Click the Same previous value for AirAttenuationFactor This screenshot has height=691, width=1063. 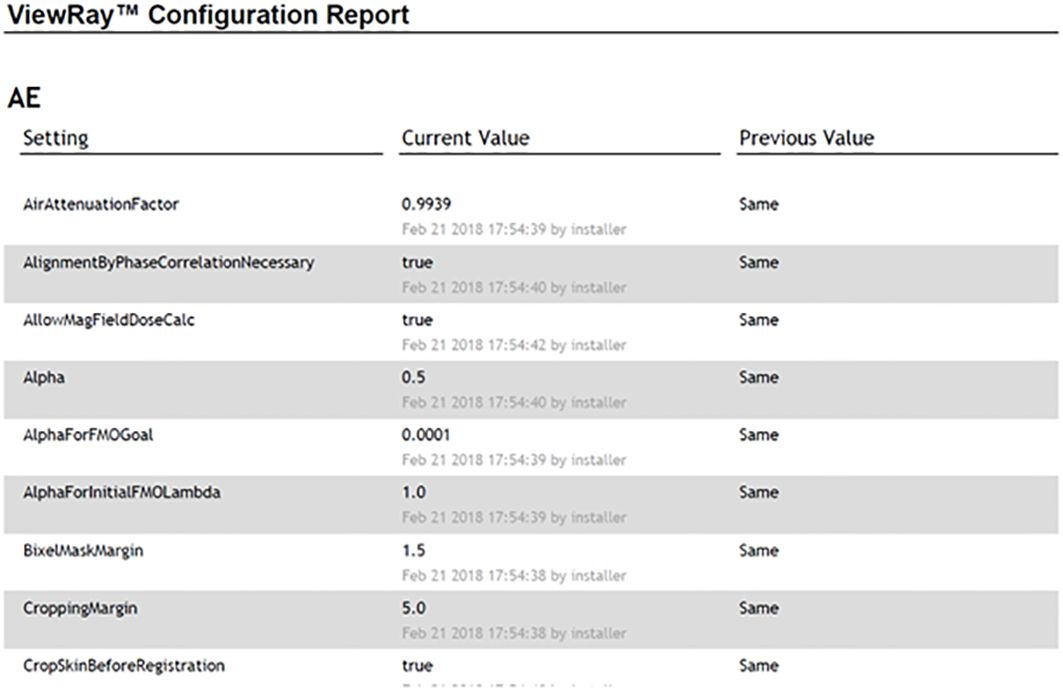[759, 204]
